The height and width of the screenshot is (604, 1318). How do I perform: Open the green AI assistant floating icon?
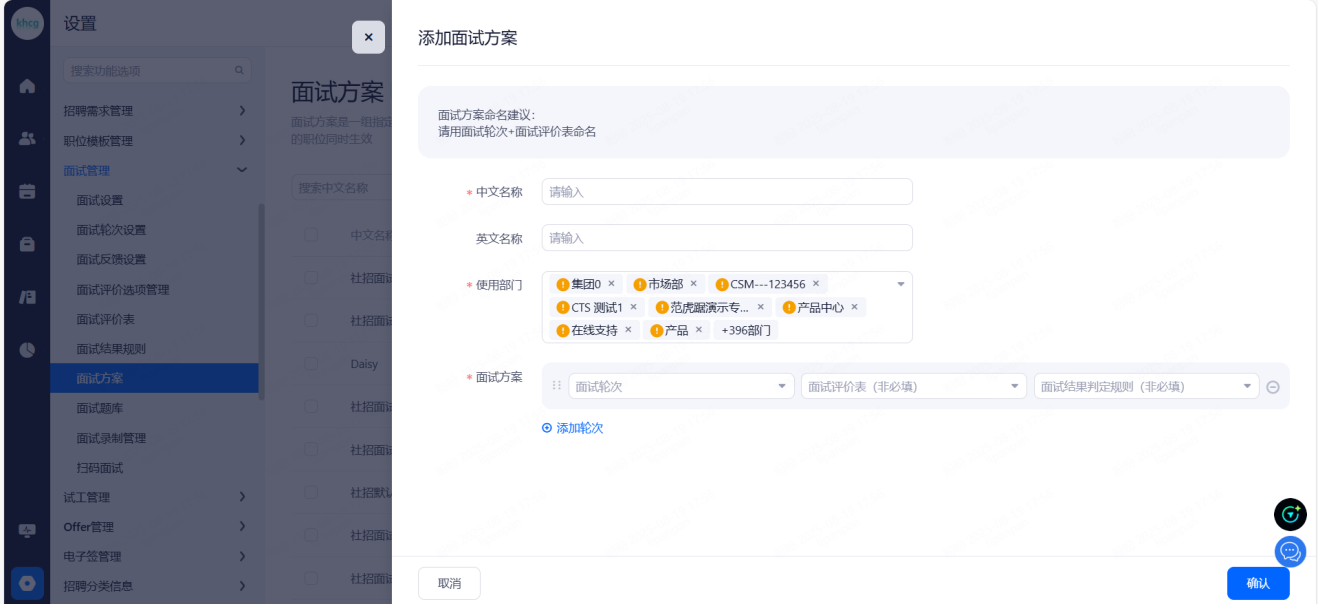pyautogui.click(x=1290, y=514)
